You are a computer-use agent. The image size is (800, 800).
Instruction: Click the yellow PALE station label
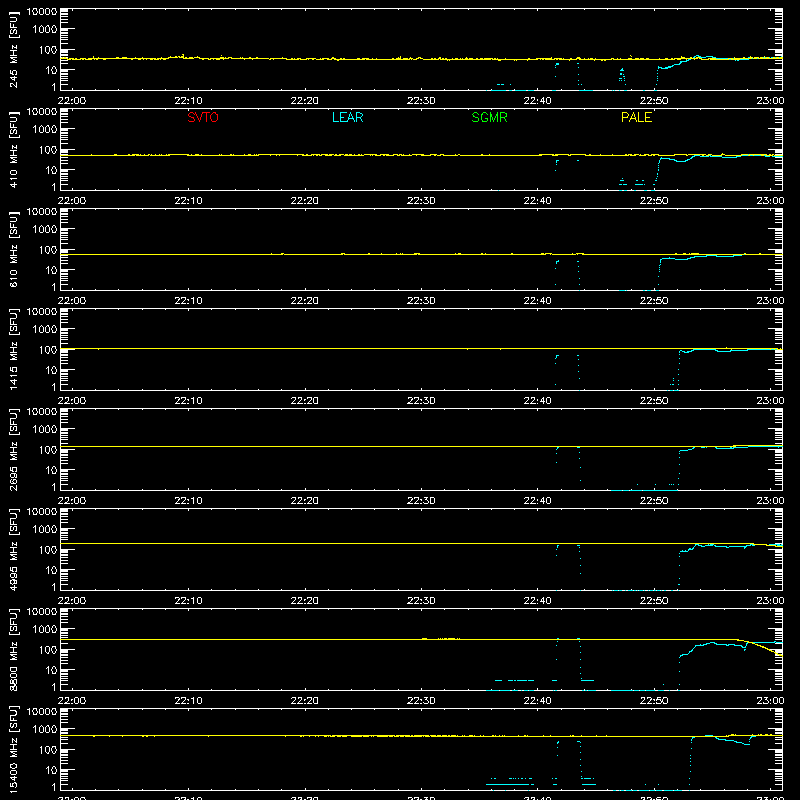[x=636, y=117]
